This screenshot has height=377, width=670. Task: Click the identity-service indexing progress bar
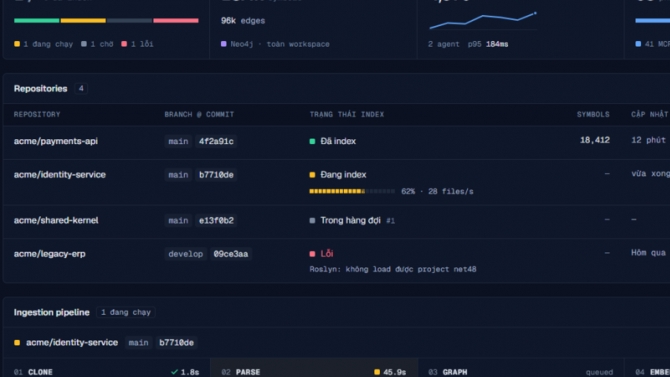pos(352,191)
